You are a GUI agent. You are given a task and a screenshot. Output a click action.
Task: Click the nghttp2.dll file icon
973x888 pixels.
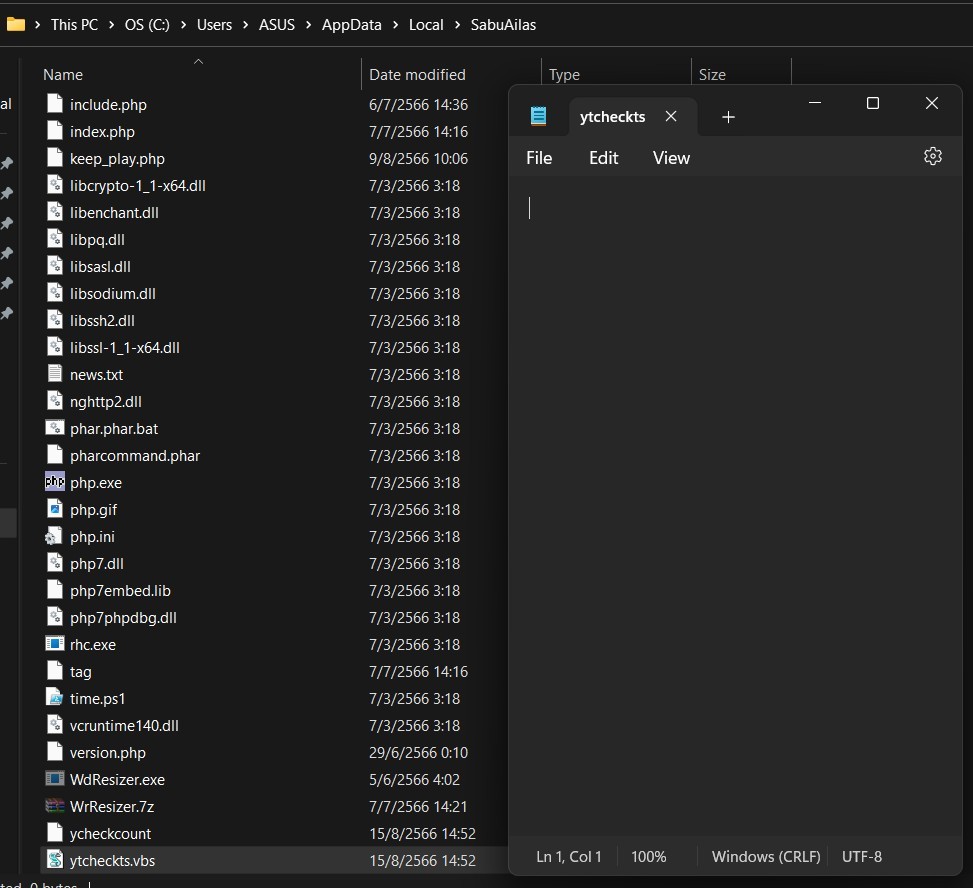click(x=55, y=401)
